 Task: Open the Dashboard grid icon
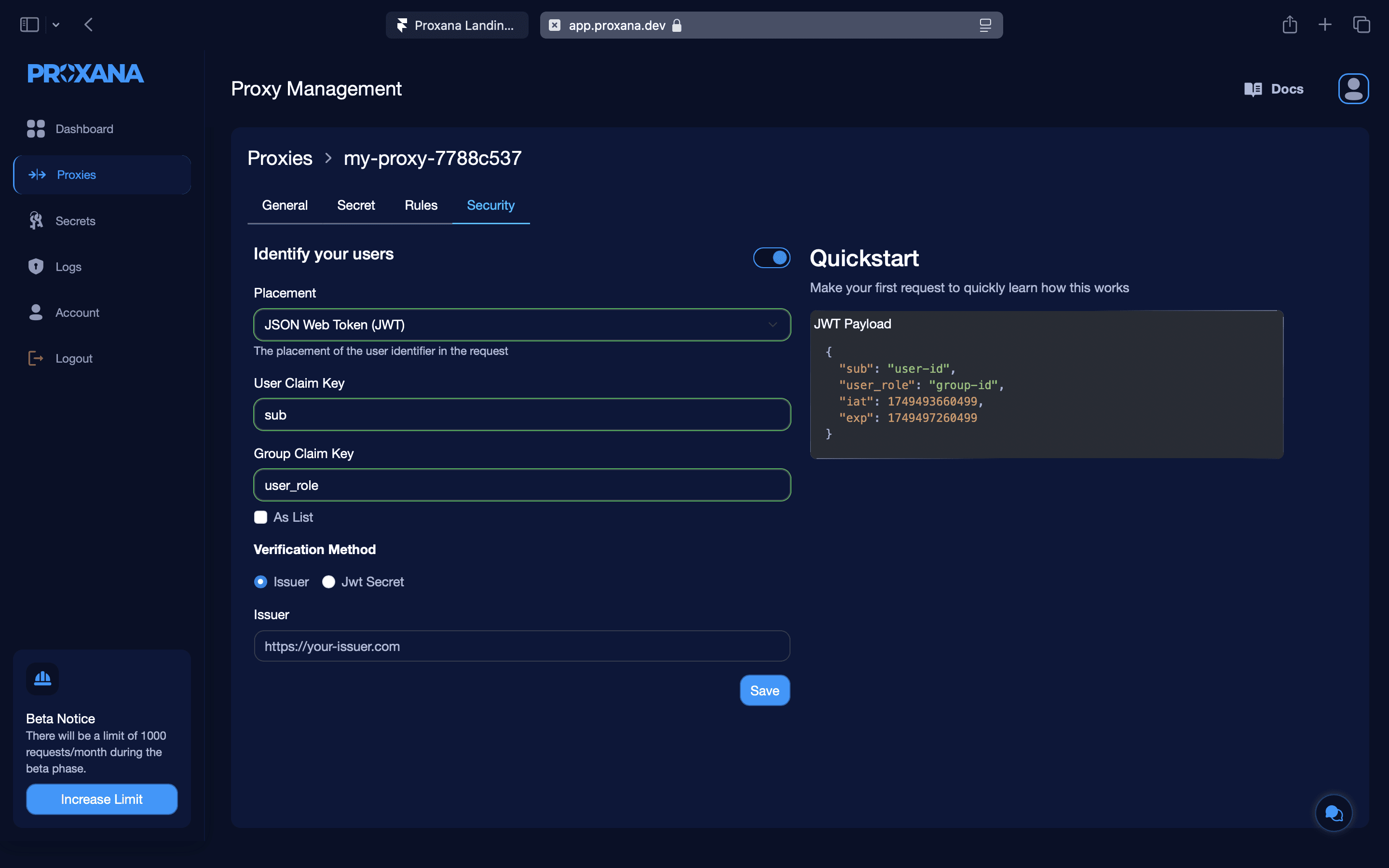point(36,129)
